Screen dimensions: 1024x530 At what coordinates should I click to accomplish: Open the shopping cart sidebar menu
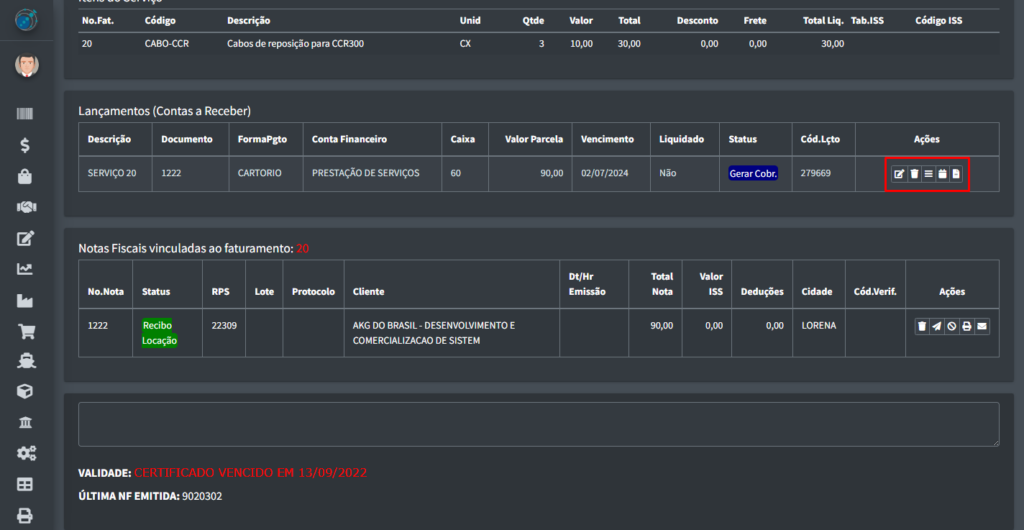click(25, 331)
